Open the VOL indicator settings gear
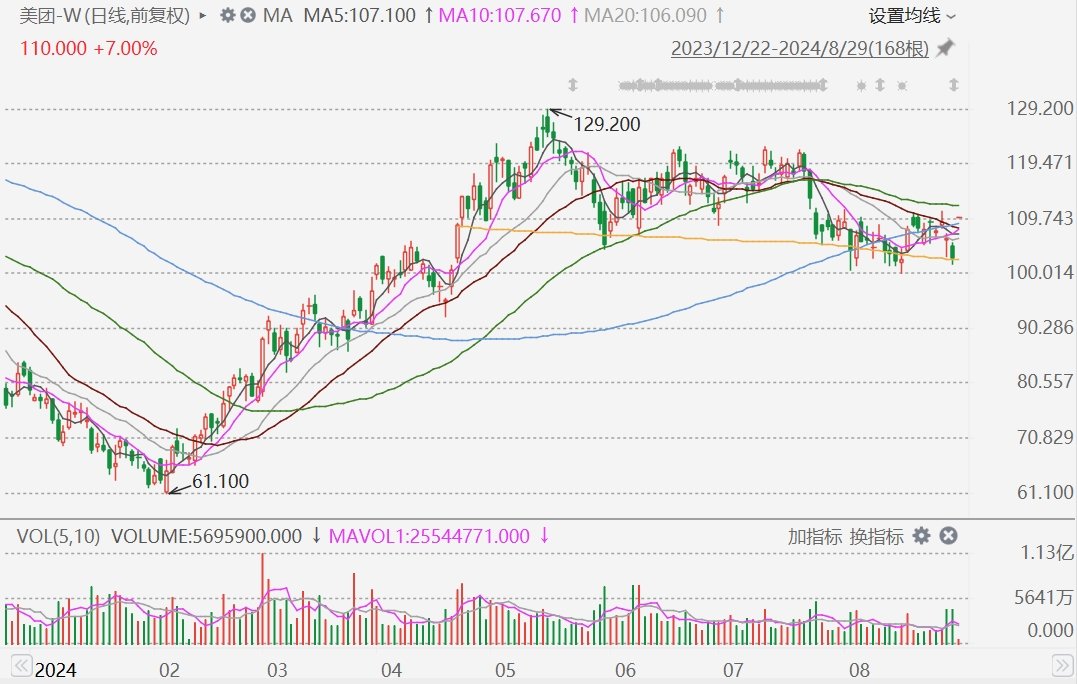This screenshot has width=1077, height=684. 921,536
